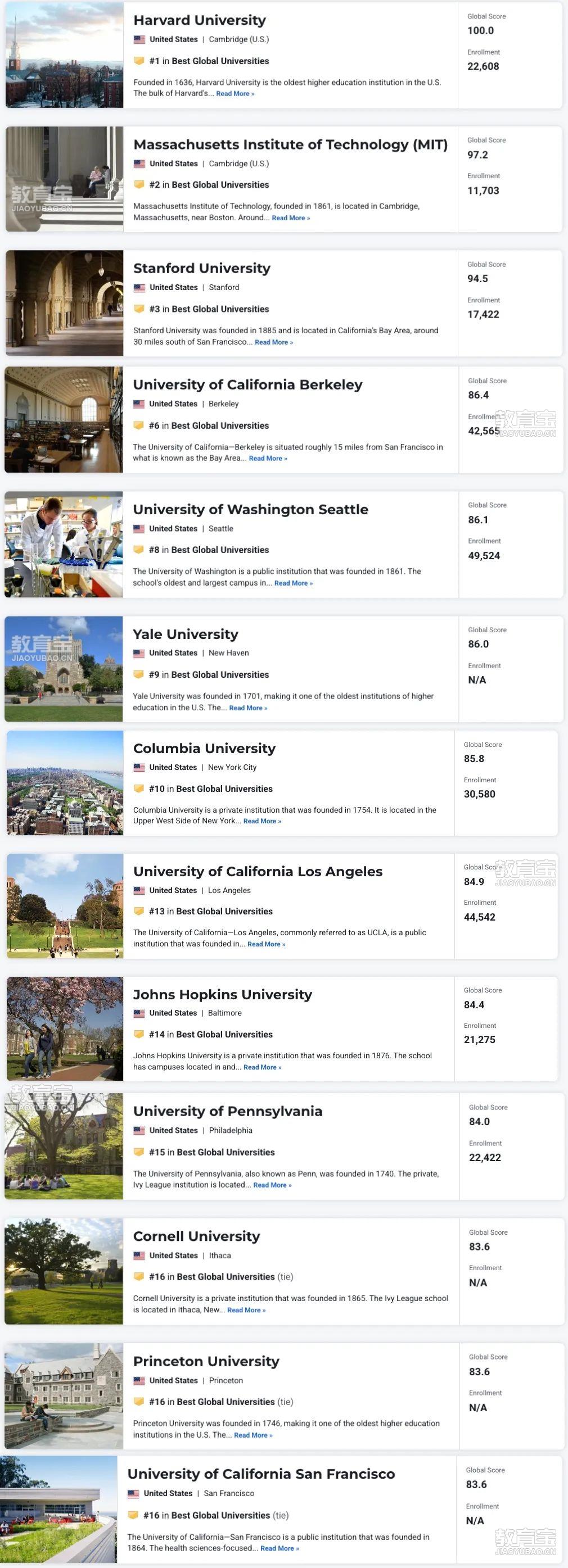This screenshot has height=1568, width=568.
Task: Click the US flag icon under Harvard University
Action: pyautogui.click(x=139, y=39)
